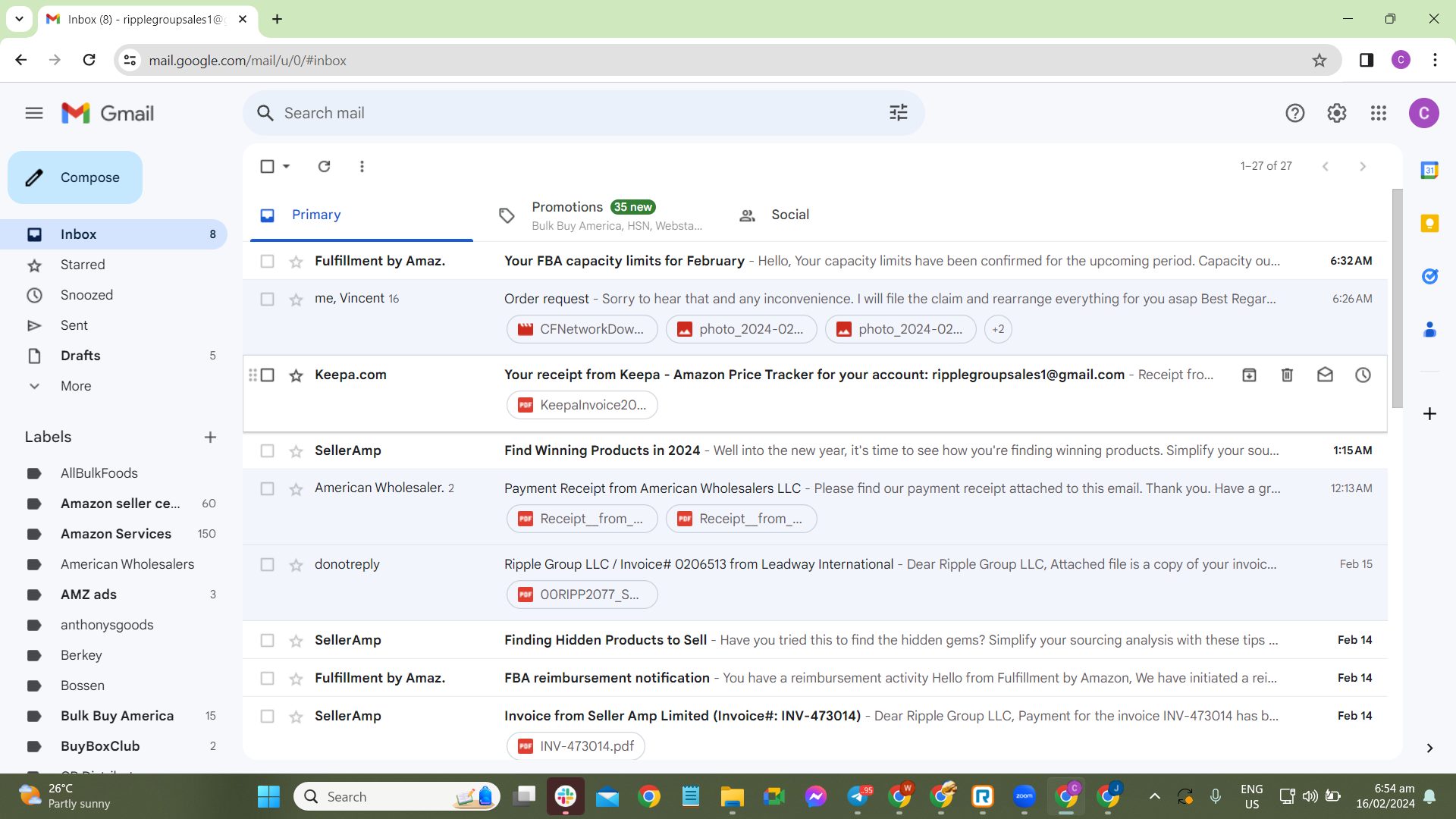
Task: Reload the browser page
Action: (89, 60)
